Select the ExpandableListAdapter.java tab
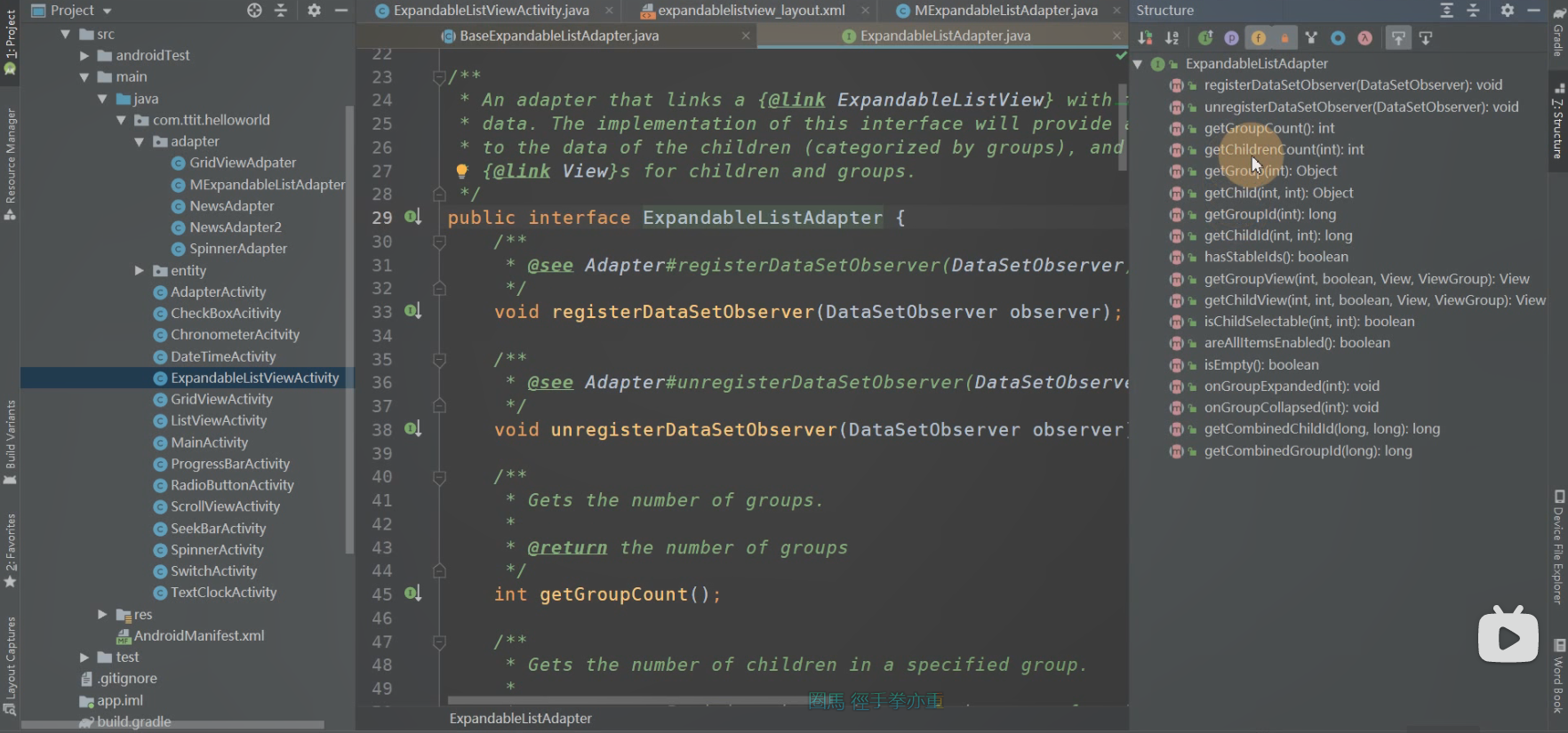This screenshot has width=1568, height=733. coord(944,36)
